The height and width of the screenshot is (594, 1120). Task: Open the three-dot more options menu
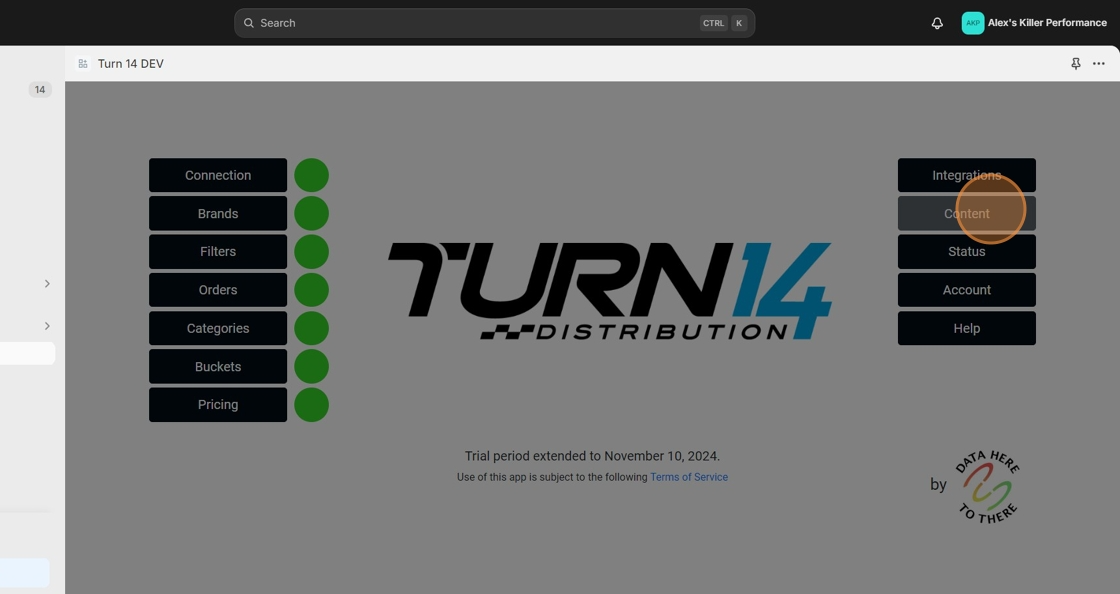(x=1099, y=64)
